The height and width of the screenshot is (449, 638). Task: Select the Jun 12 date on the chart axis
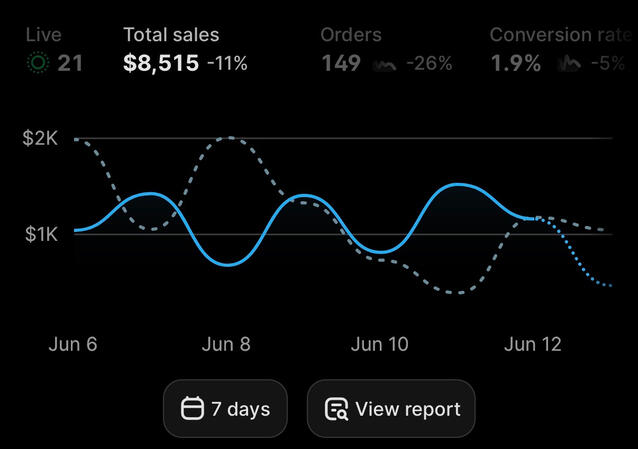point(533,344)
